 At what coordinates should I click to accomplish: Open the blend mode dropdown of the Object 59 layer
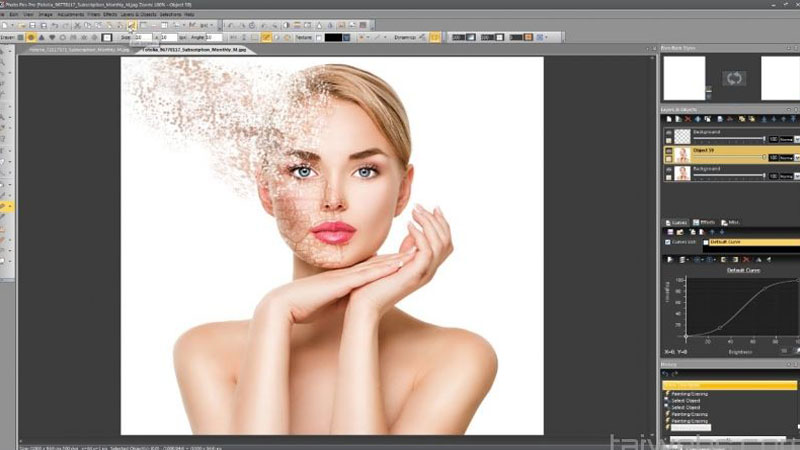tap(797, 158)
